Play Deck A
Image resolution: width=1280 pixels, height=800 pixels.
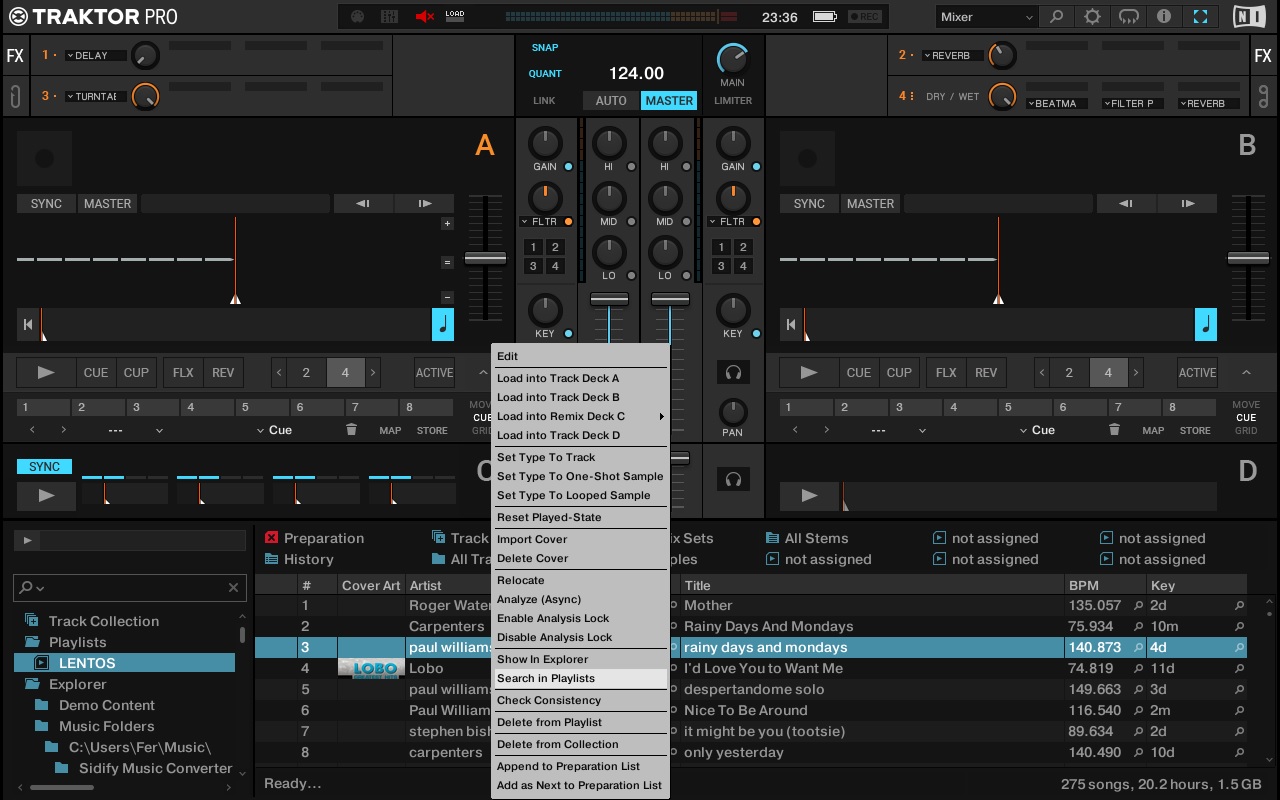coord(46,373)
